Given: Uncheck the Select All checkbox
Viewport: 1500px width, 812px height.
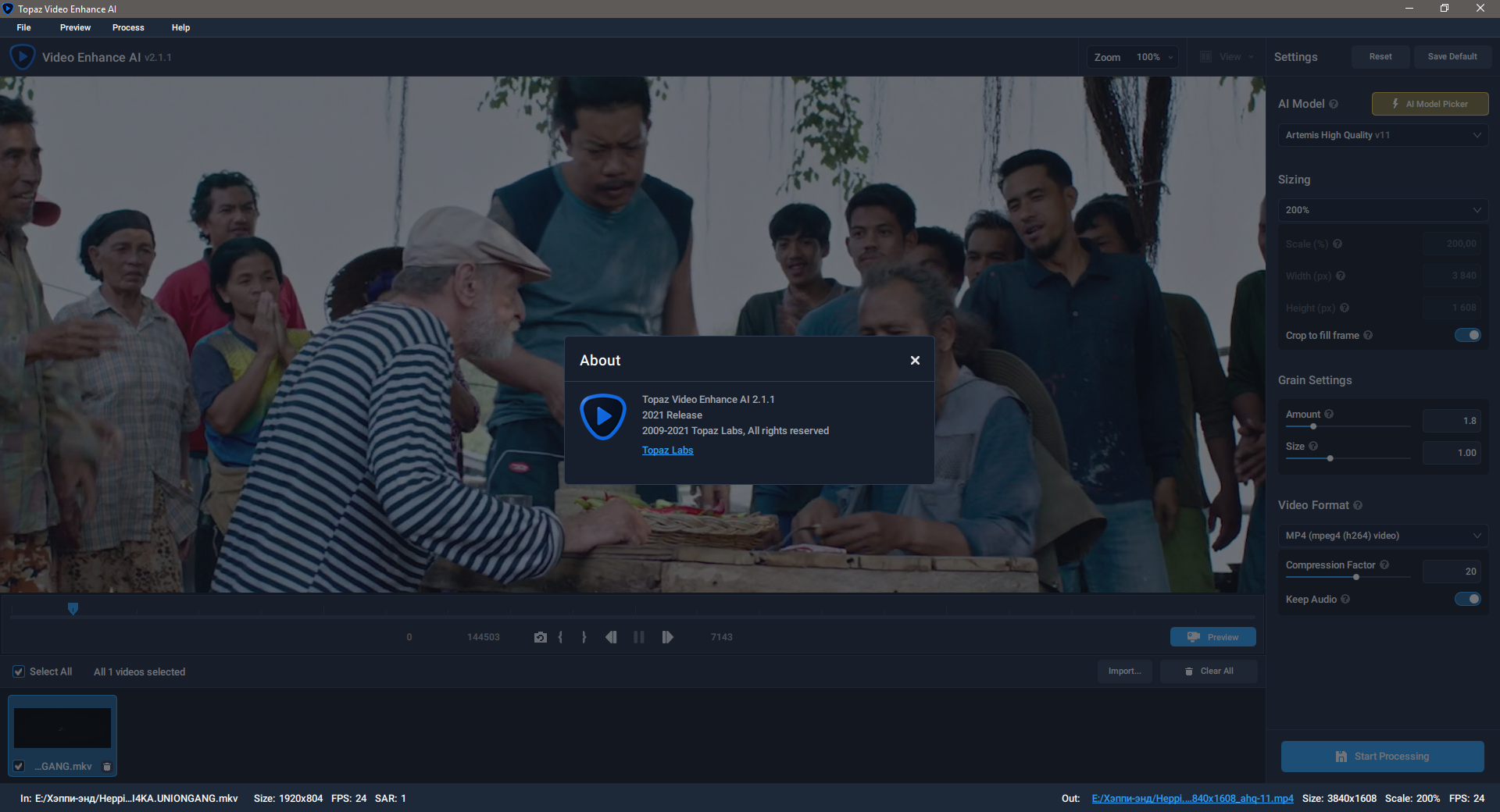Looking at the screenshot, I should click(19, 671).
